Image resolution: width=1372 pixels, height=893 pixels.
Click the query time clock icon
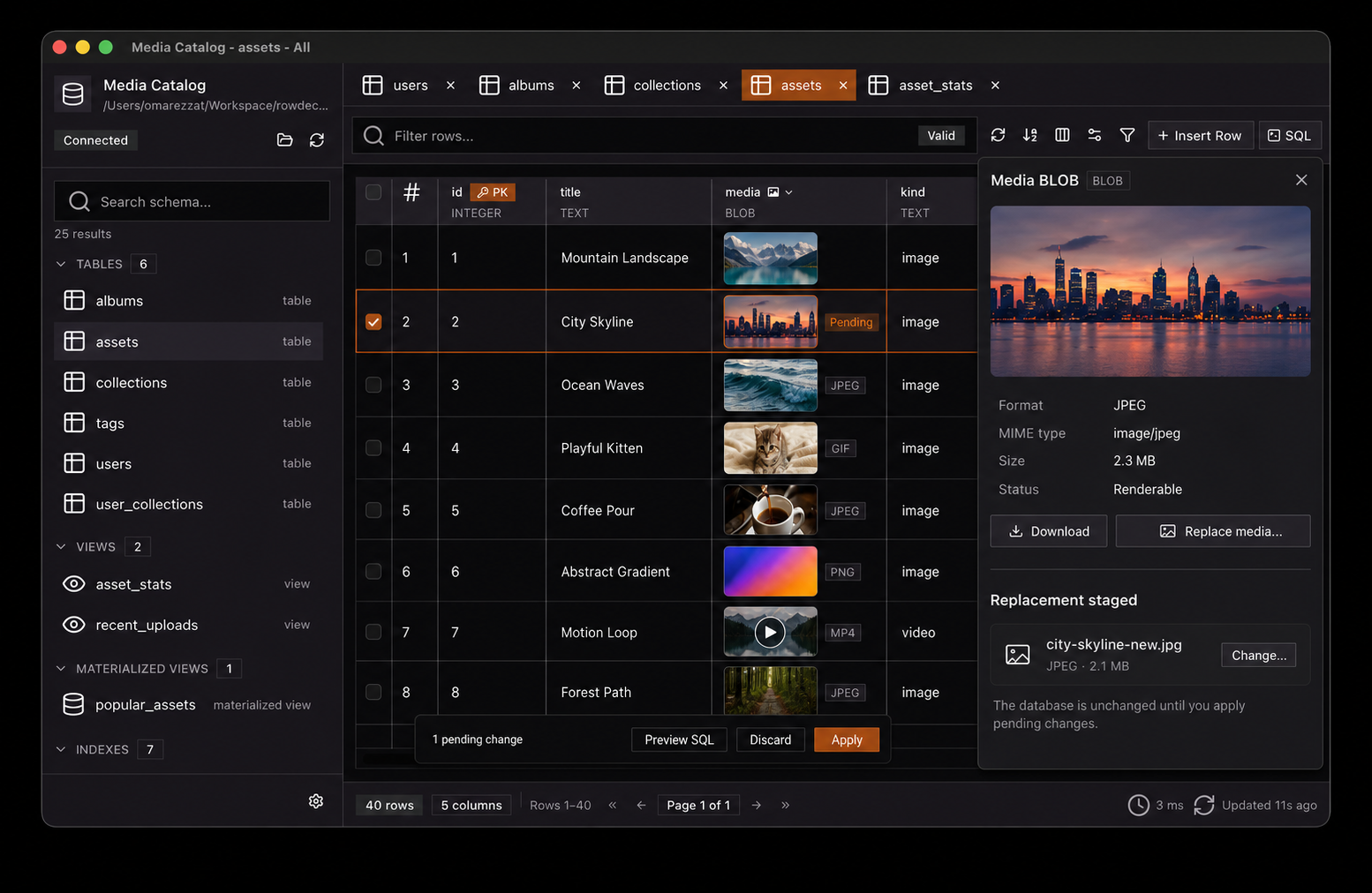1139,805
